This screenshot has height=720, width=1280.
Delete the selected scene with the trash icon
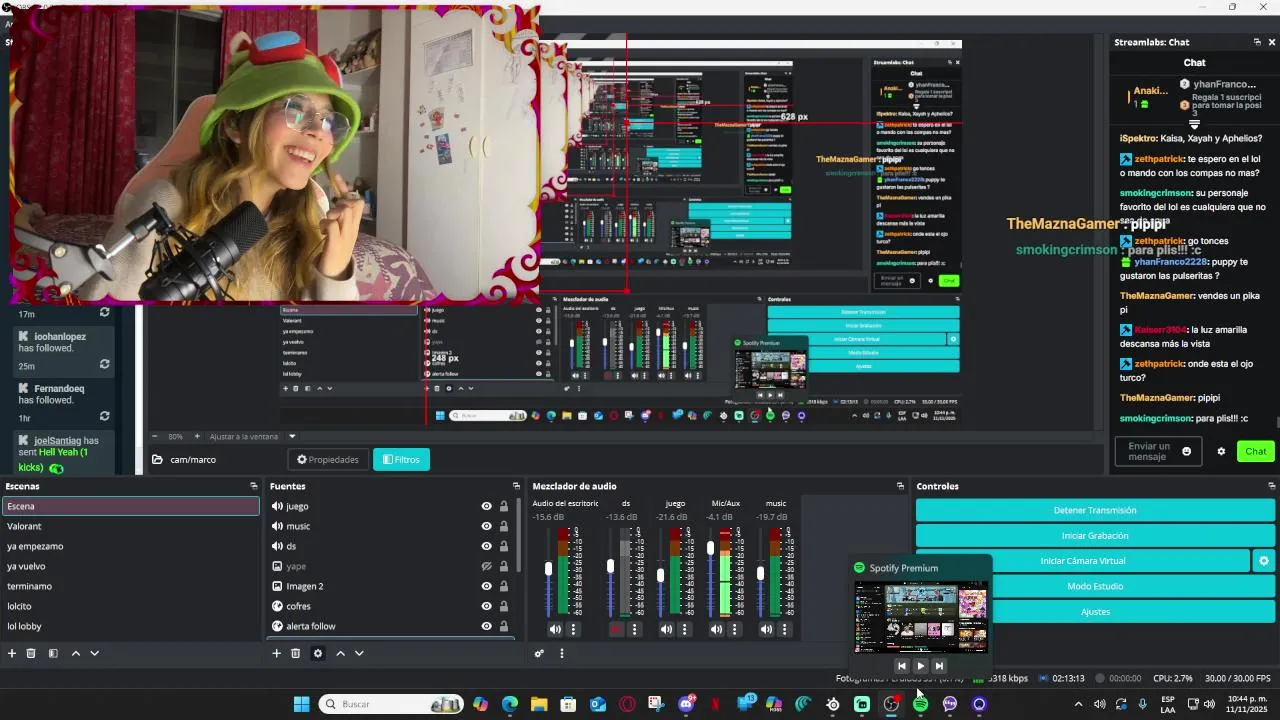coord(31,653)
